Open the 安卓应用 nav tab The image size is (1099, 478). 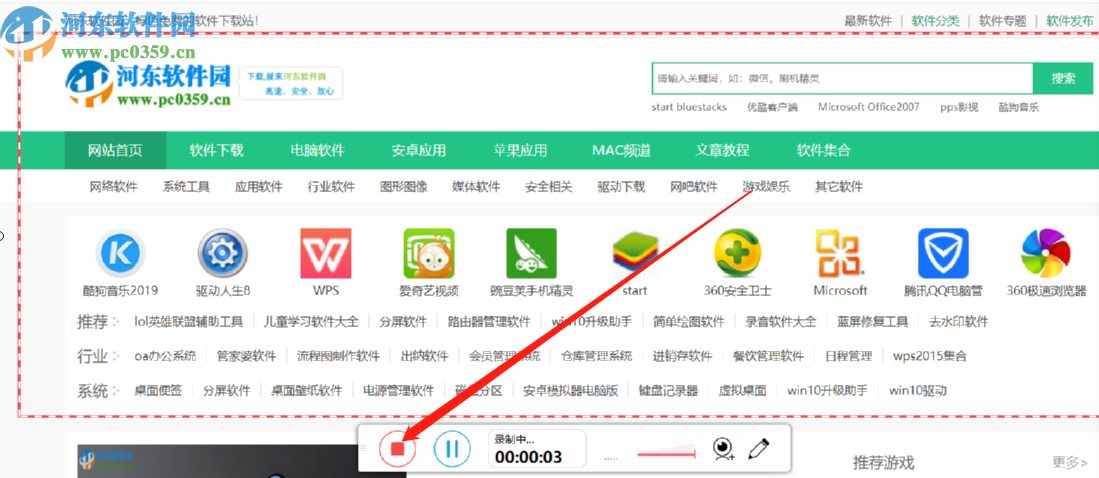pyautogui.click(x=418, y=150)
